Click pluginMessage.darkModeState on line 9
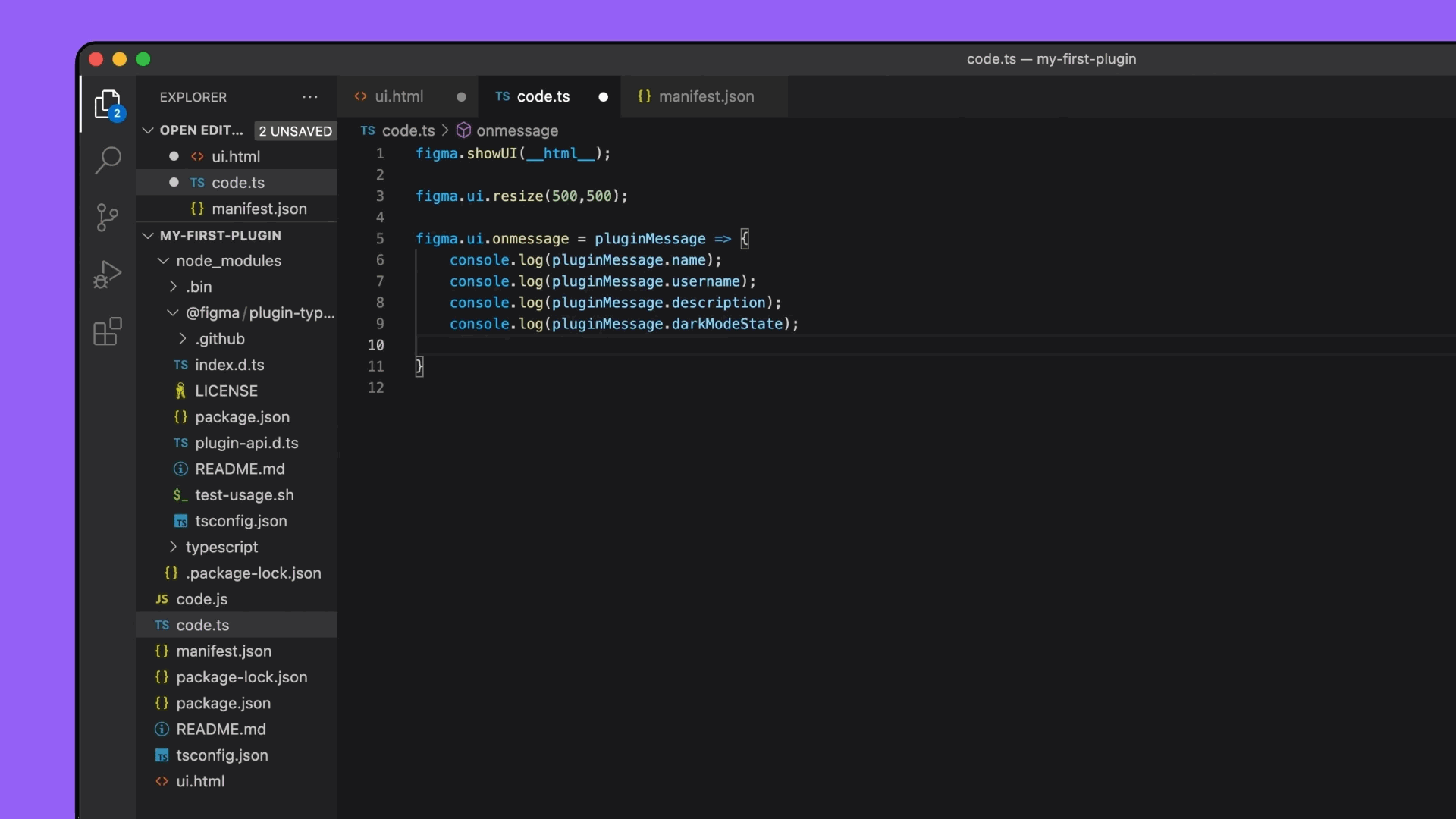This screenshot has height=819, width=1456. click(x=667, y=324)
